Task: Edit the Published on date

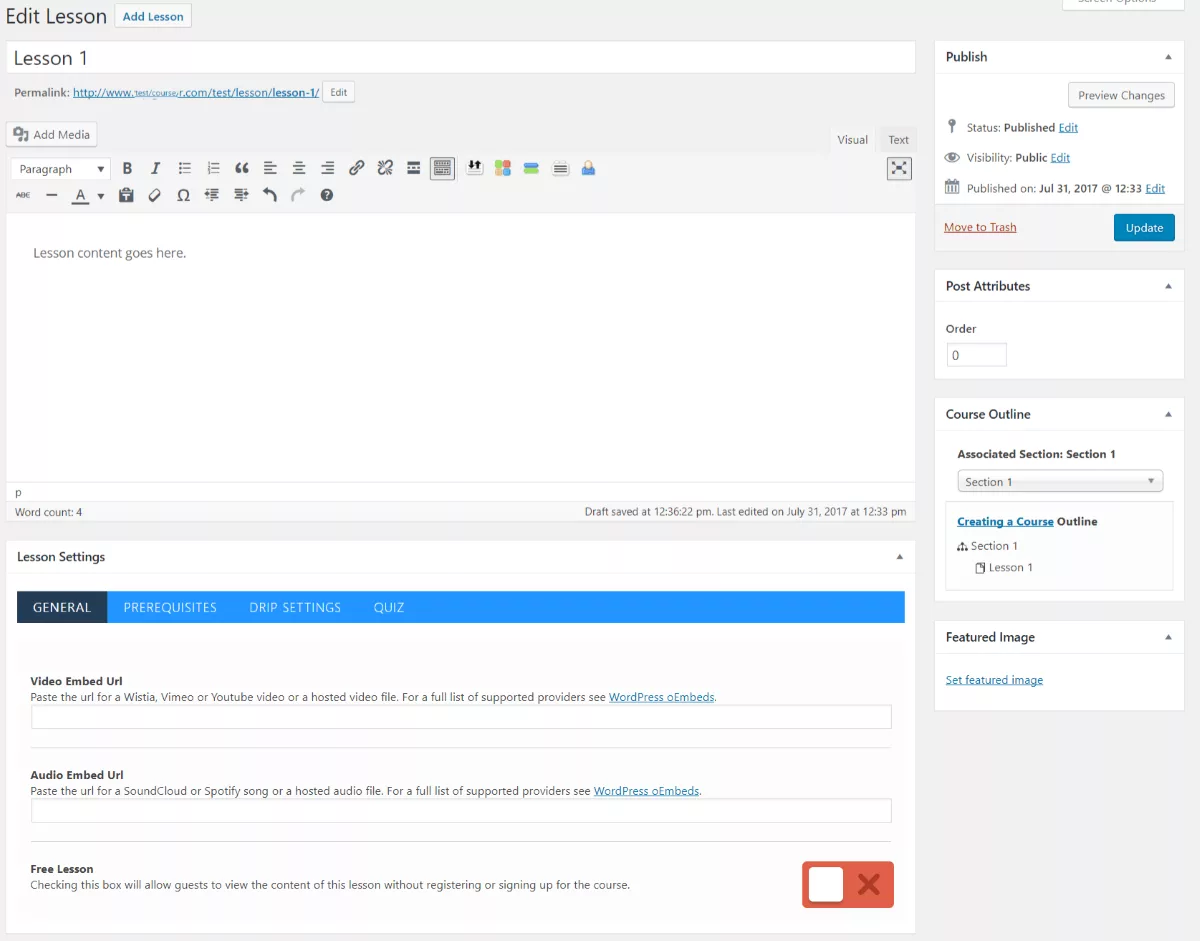Action: 1155,188
